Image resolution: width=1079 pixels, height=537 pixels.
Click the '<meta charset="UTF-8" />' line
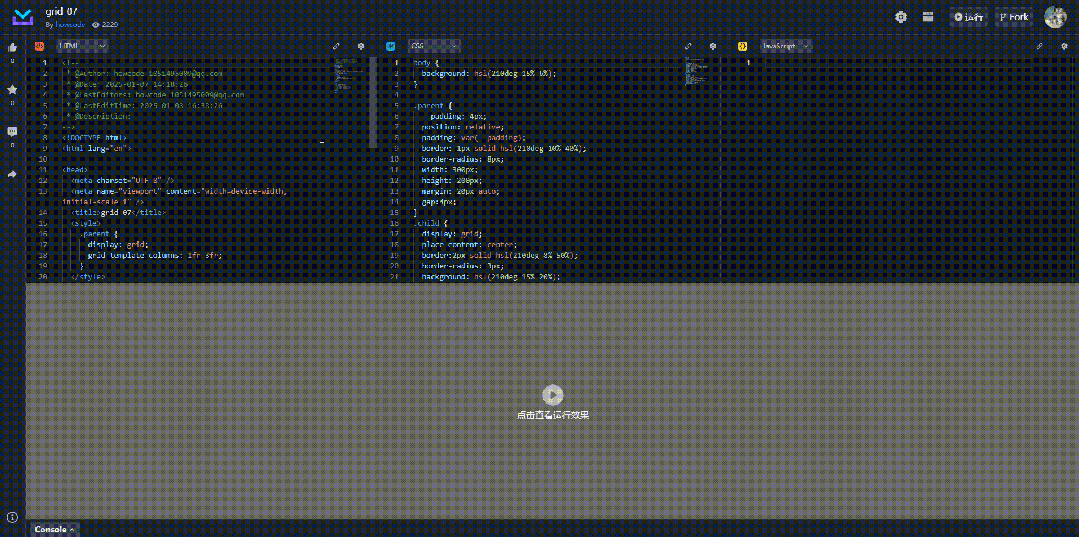click(x=122, y=180)
